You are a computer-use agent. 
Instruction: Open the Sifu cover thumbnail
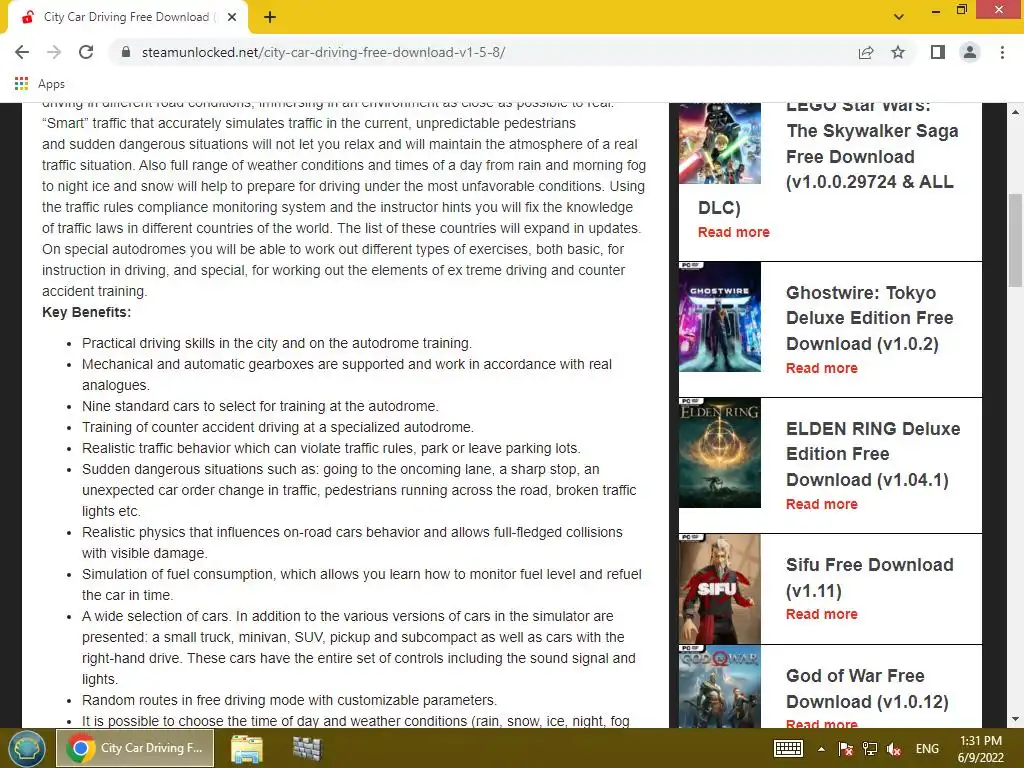[x=720, y=589]
